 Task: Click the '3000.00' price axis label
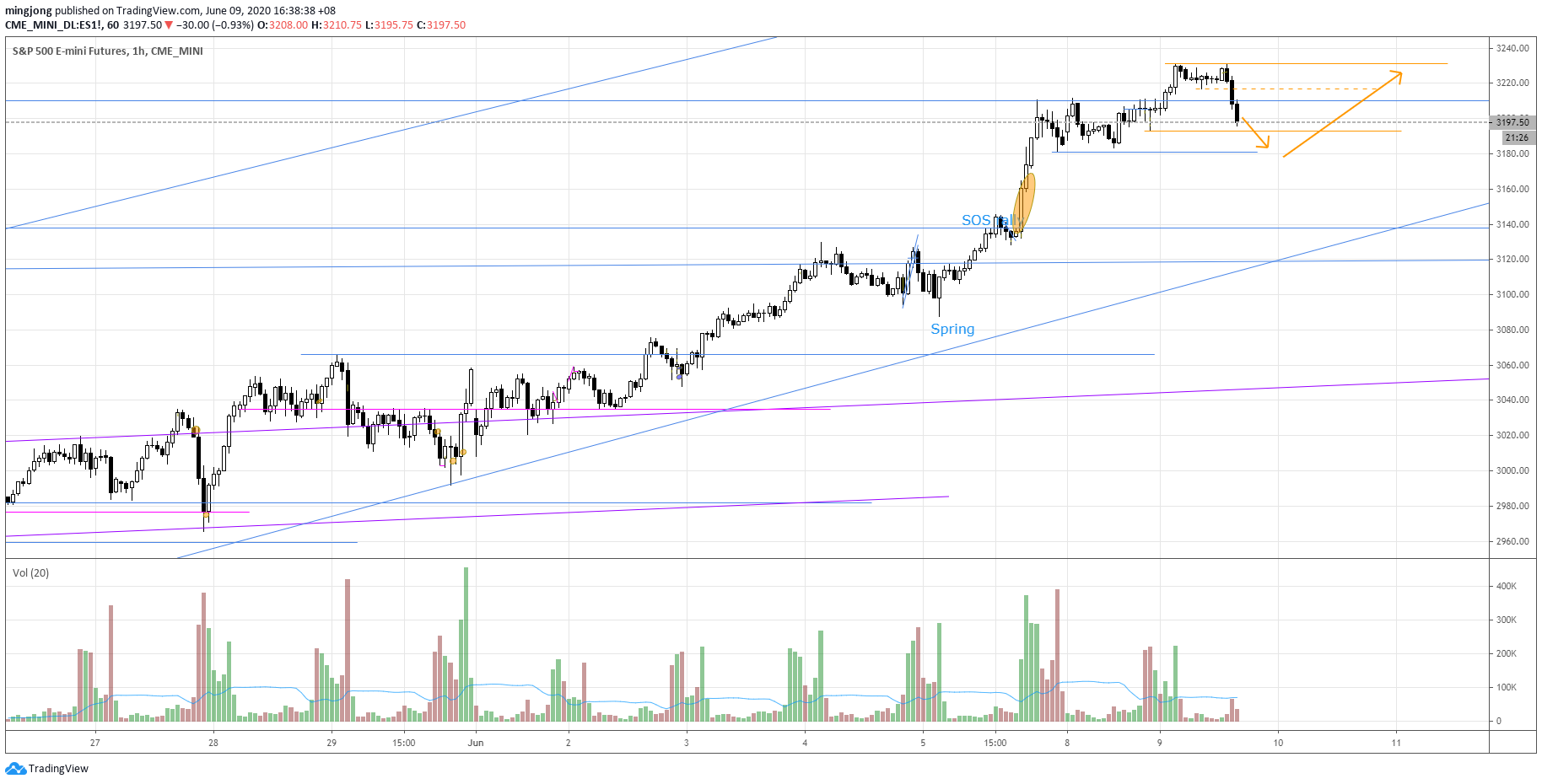click(1512, 471)
